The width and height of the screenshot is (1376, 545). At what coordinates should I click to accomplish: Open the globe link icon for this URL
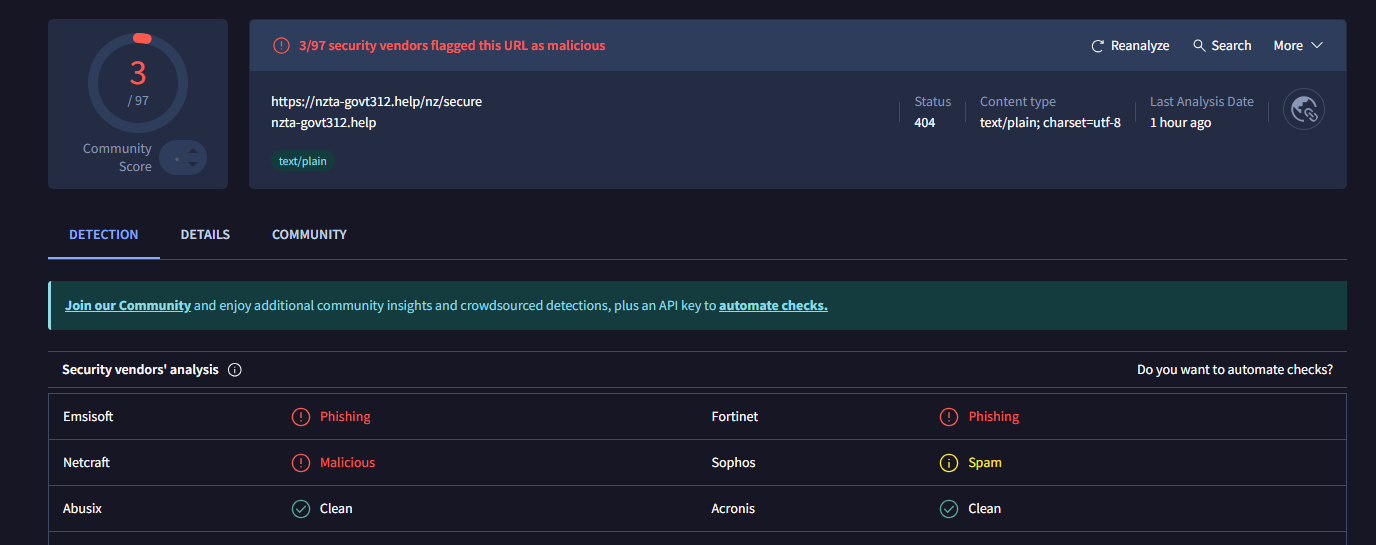1304,110
